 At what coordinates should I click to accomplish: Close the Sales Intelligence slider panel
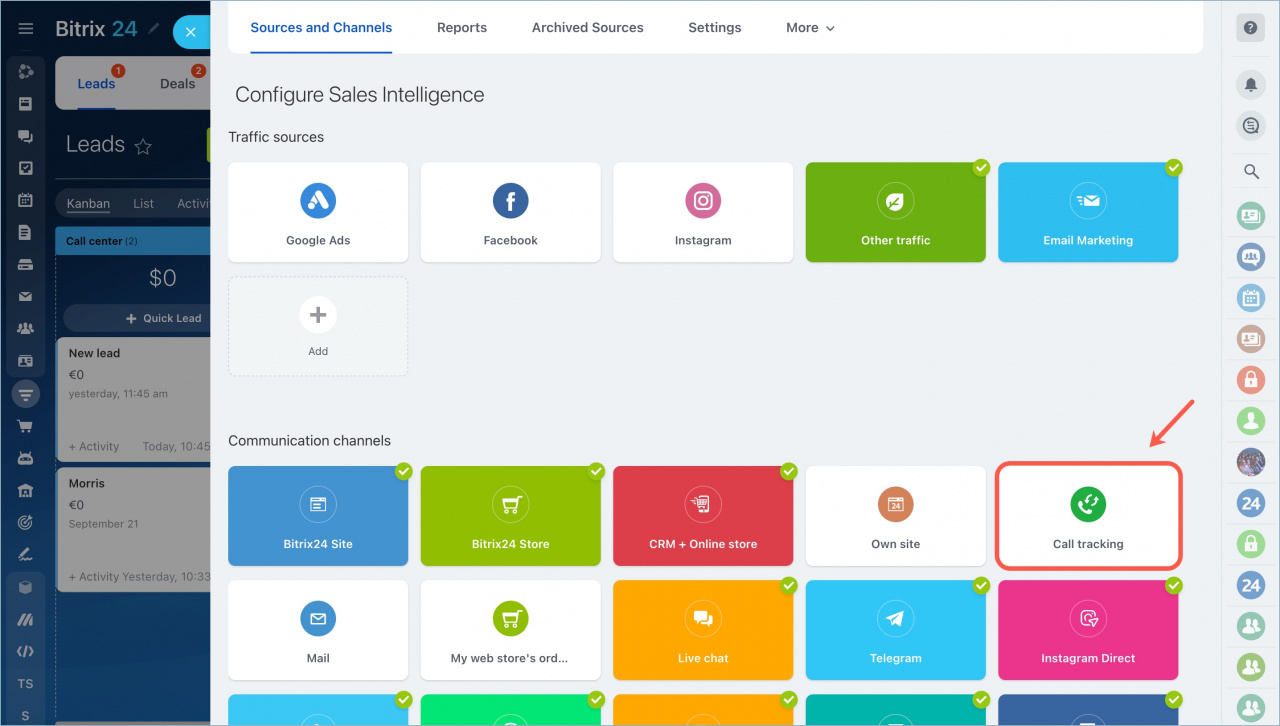(191, 32)
